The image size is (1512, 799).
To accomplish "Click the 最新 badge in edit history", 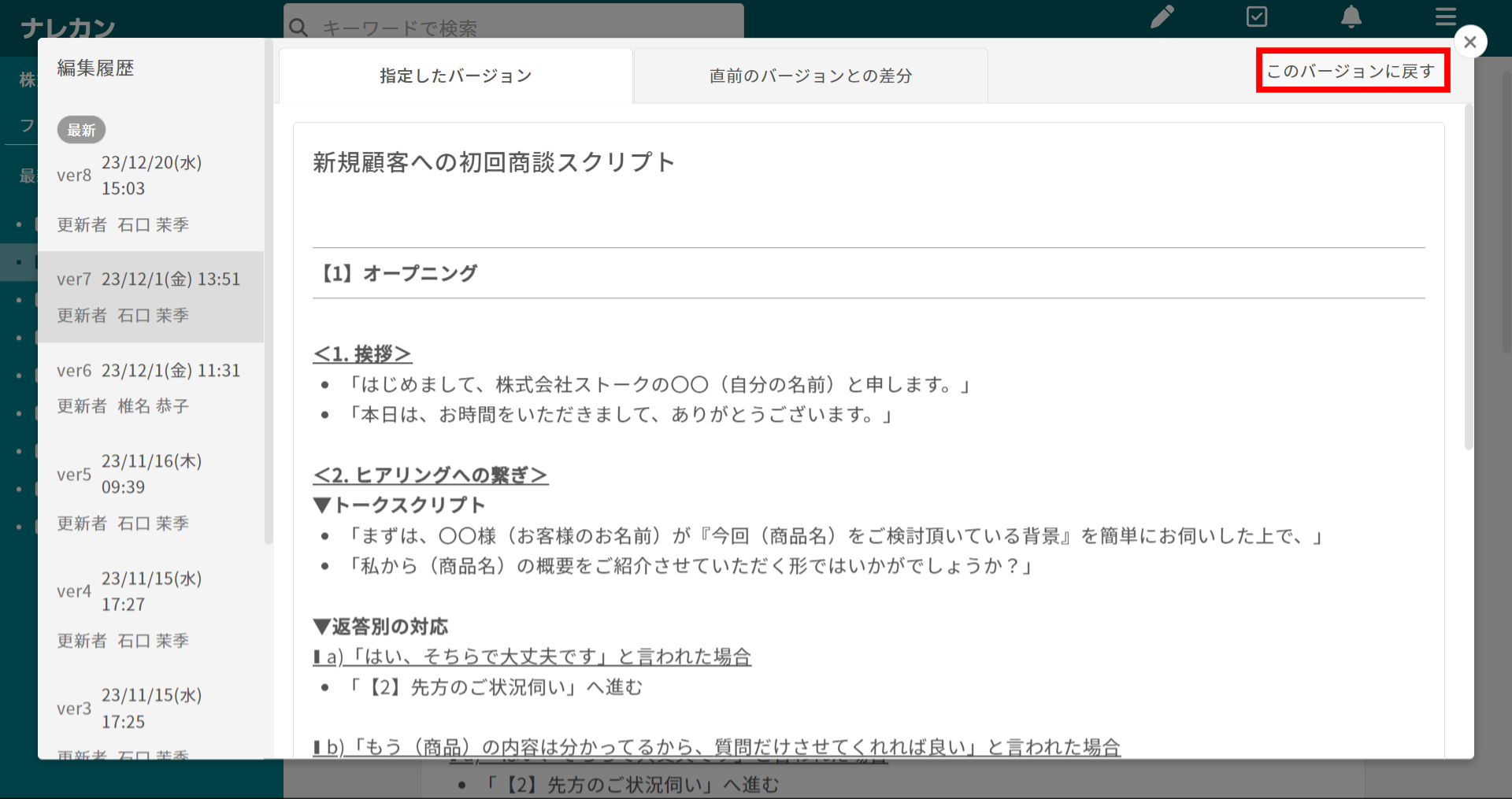I will coord(81,130).
